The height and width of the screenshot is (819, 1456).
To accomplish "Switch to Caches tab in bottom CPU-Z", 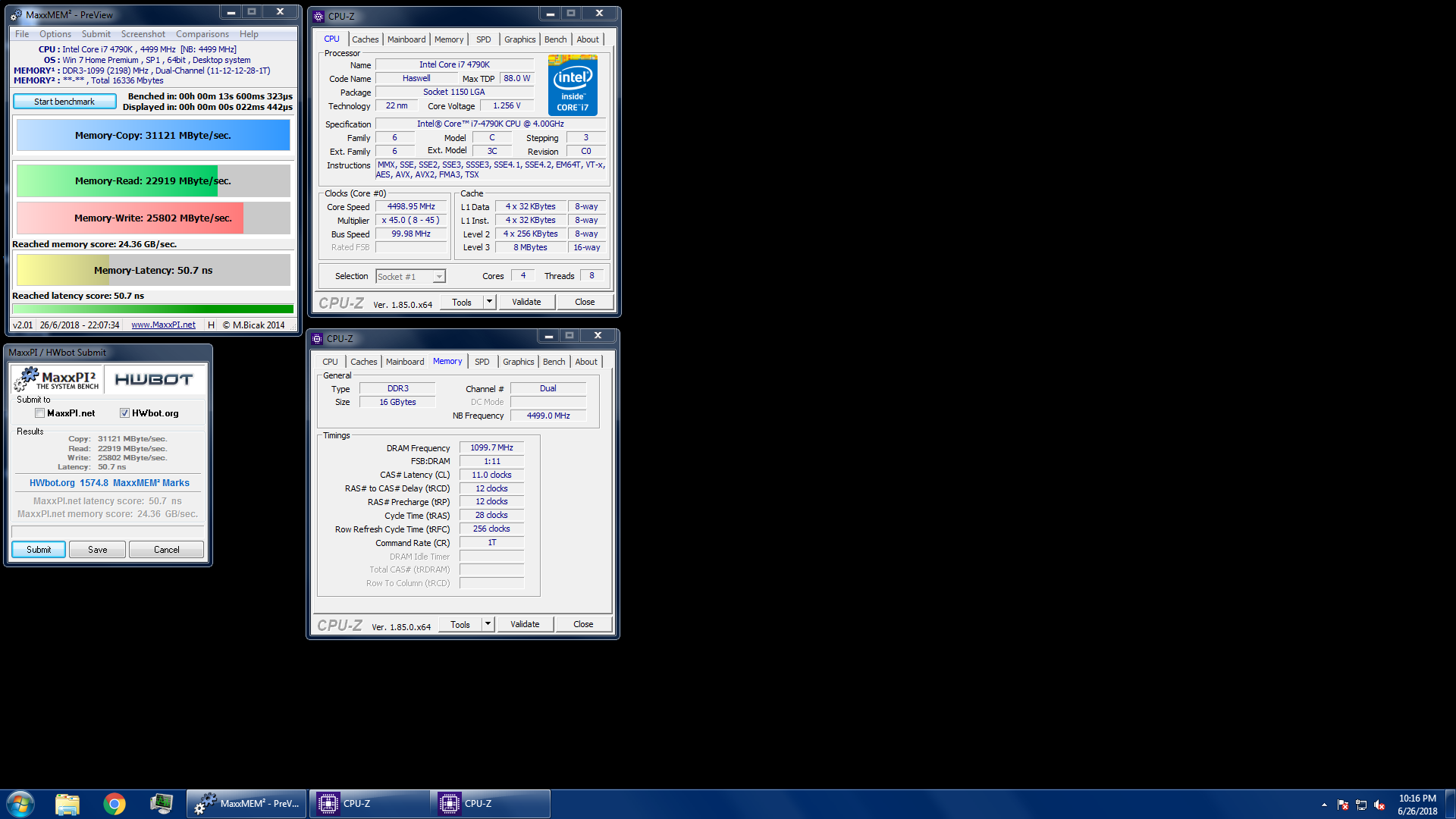I will 364,362.
